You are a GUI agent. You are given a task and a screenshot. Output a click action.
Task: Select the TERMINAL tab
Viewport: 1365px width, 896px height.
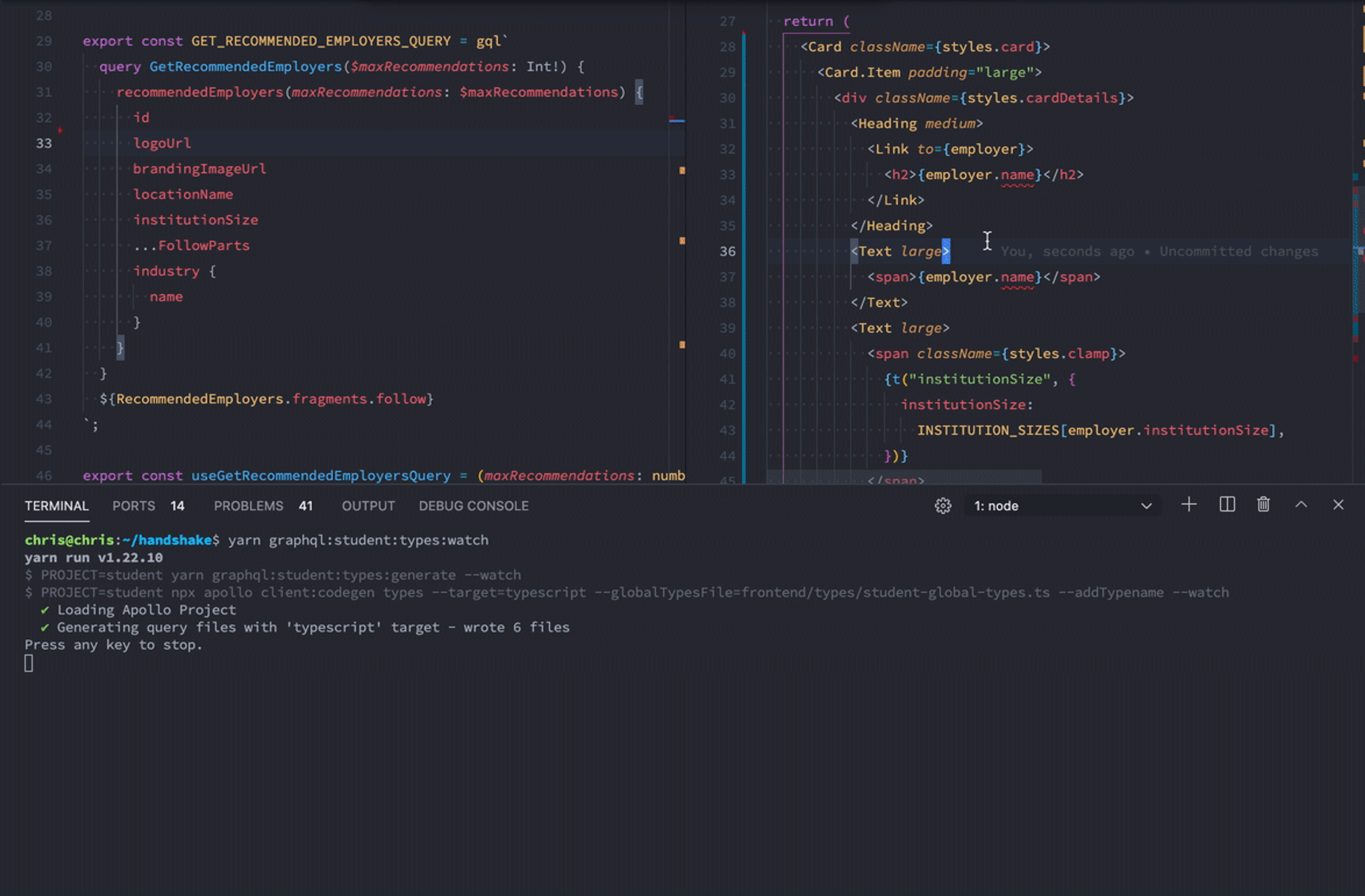(x=56, y=506)
